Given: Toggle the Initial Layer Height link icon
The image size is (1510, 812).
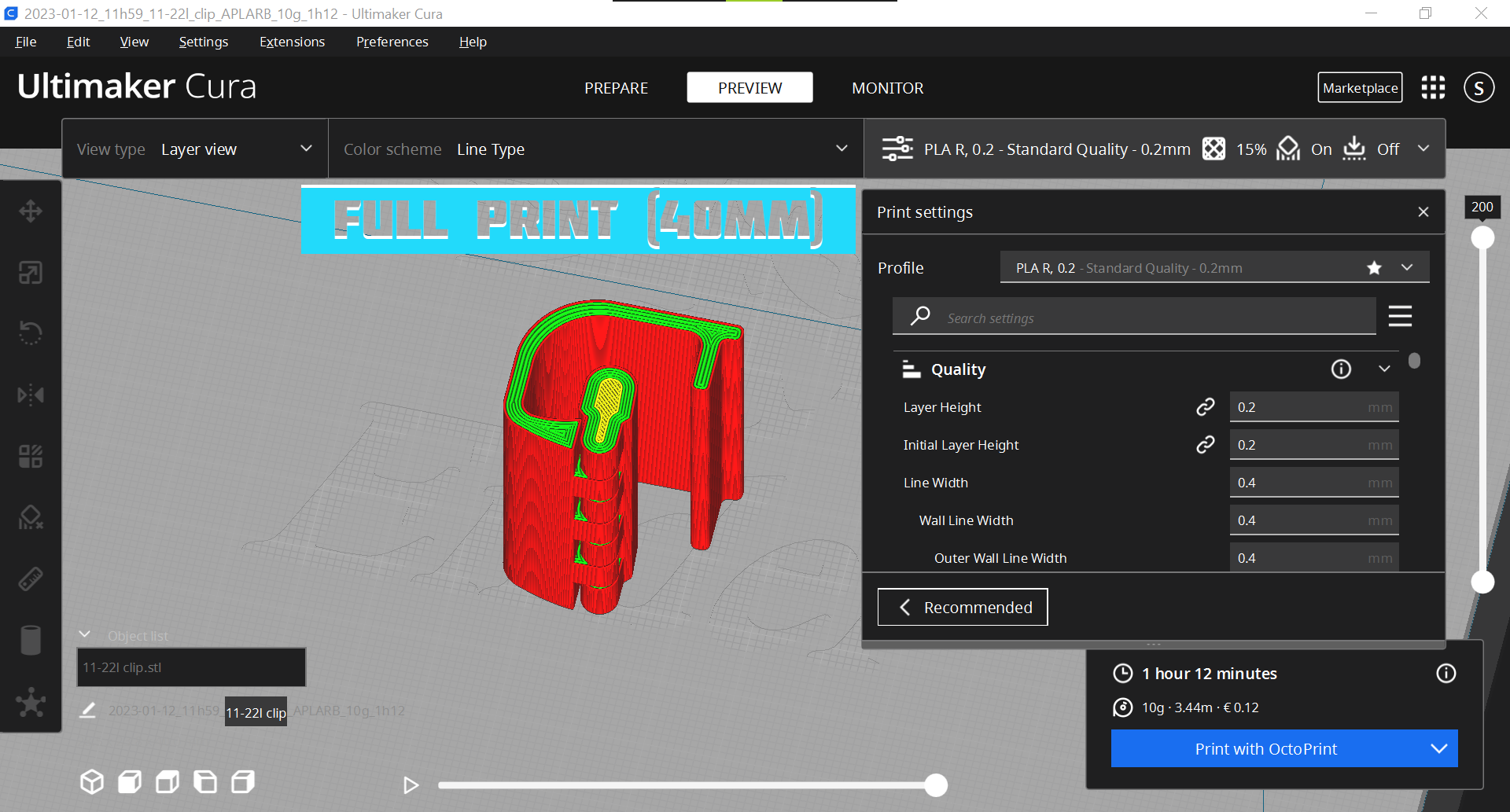Looking at the screenshot, I should tap(1205, 445).
